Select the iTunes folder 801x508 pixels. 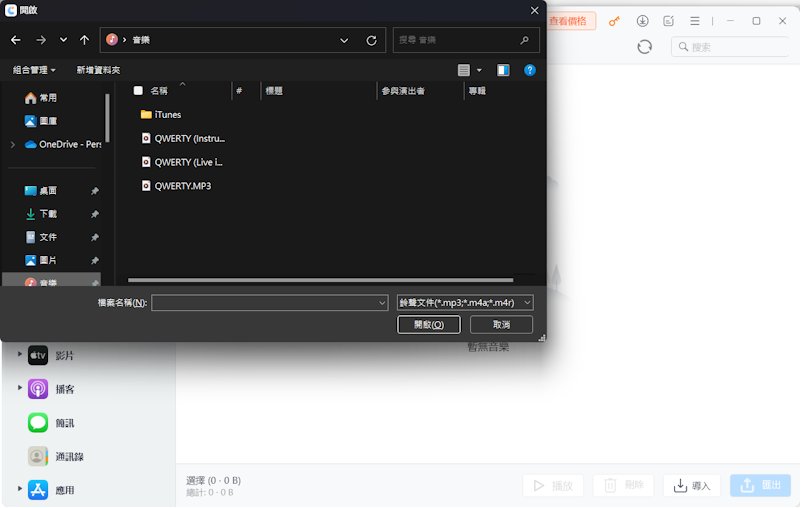161,114
